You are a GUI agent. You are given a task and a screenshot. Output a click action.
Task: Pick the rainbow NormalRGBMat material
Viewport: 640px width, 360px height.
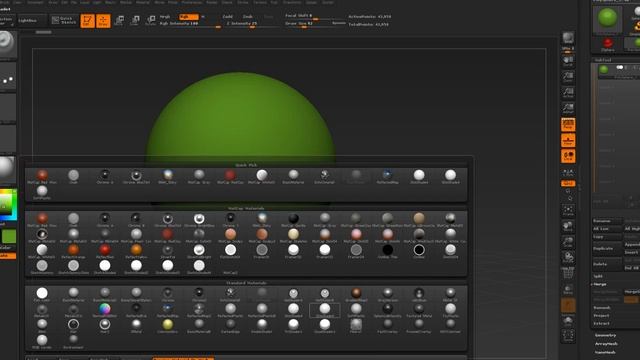click(104, 311)
